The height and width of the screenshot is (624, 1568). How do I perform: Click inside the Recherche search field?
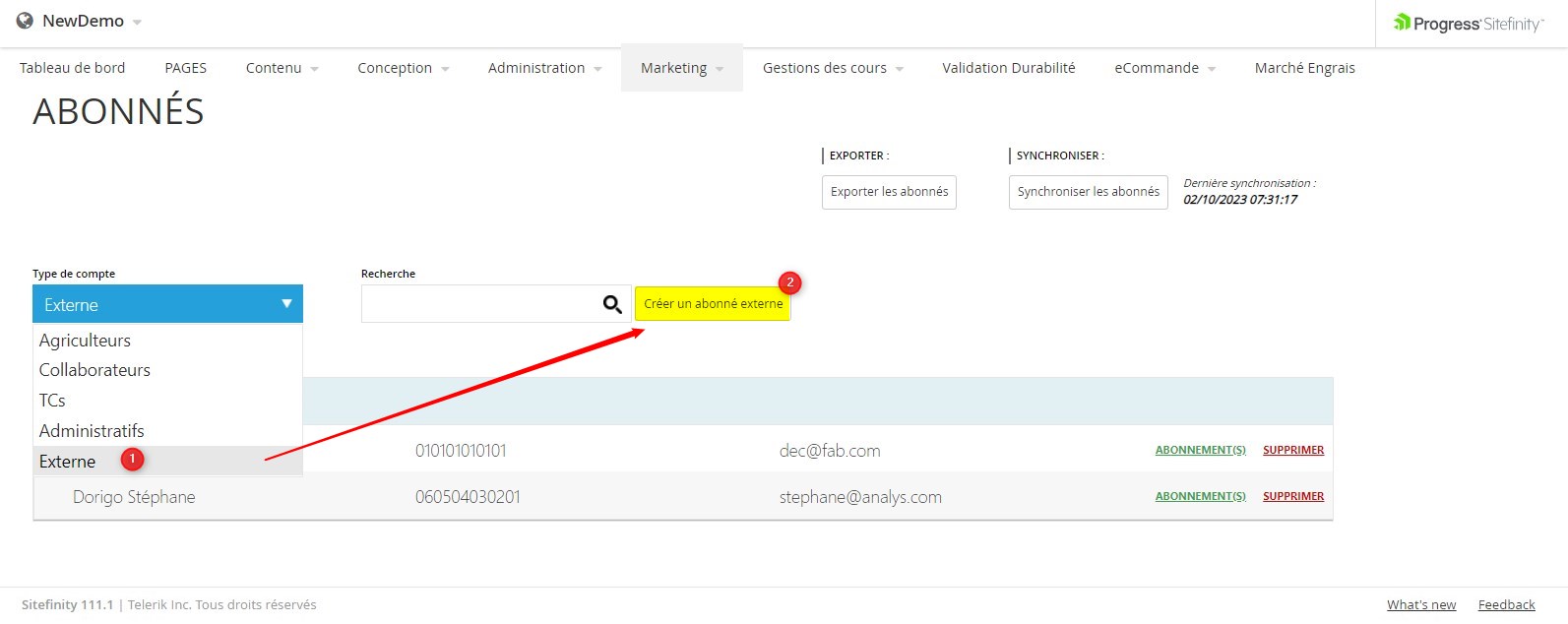[x=479, y=304]
